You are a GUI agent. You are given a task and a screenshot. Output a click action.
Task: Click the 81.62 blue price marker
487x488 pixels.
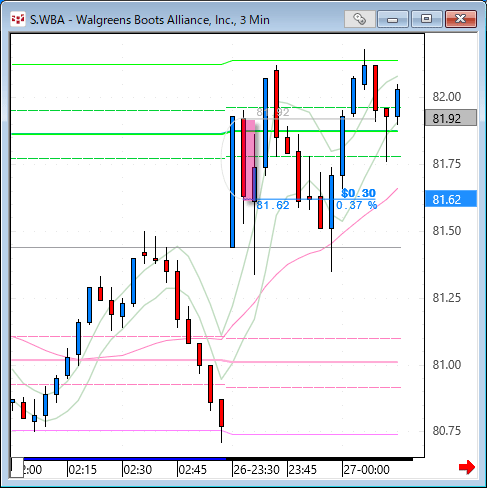[451, 199]
